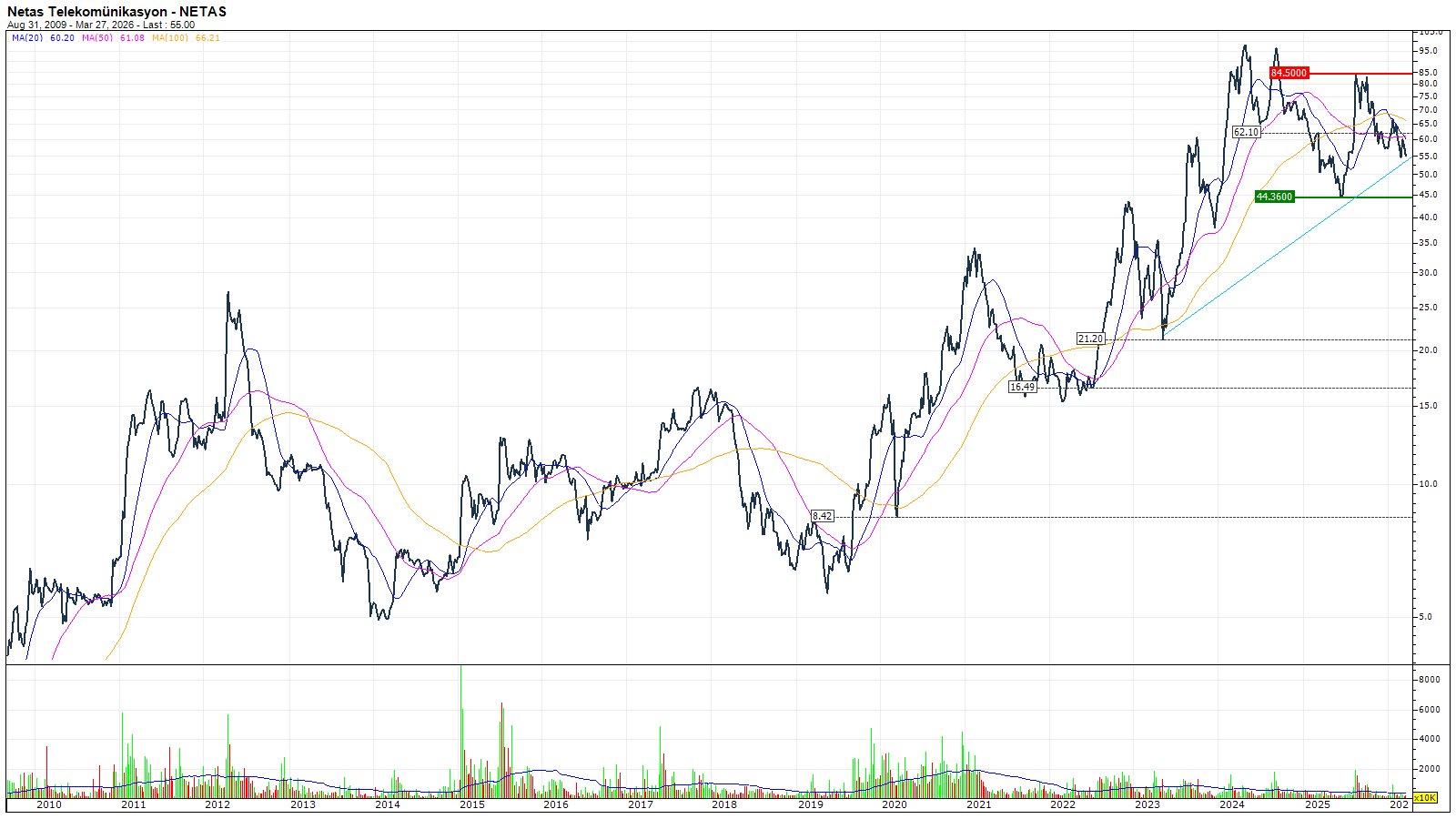
Task: Select the MA(100) 66.21 legend label
Action: click(186, 38)
